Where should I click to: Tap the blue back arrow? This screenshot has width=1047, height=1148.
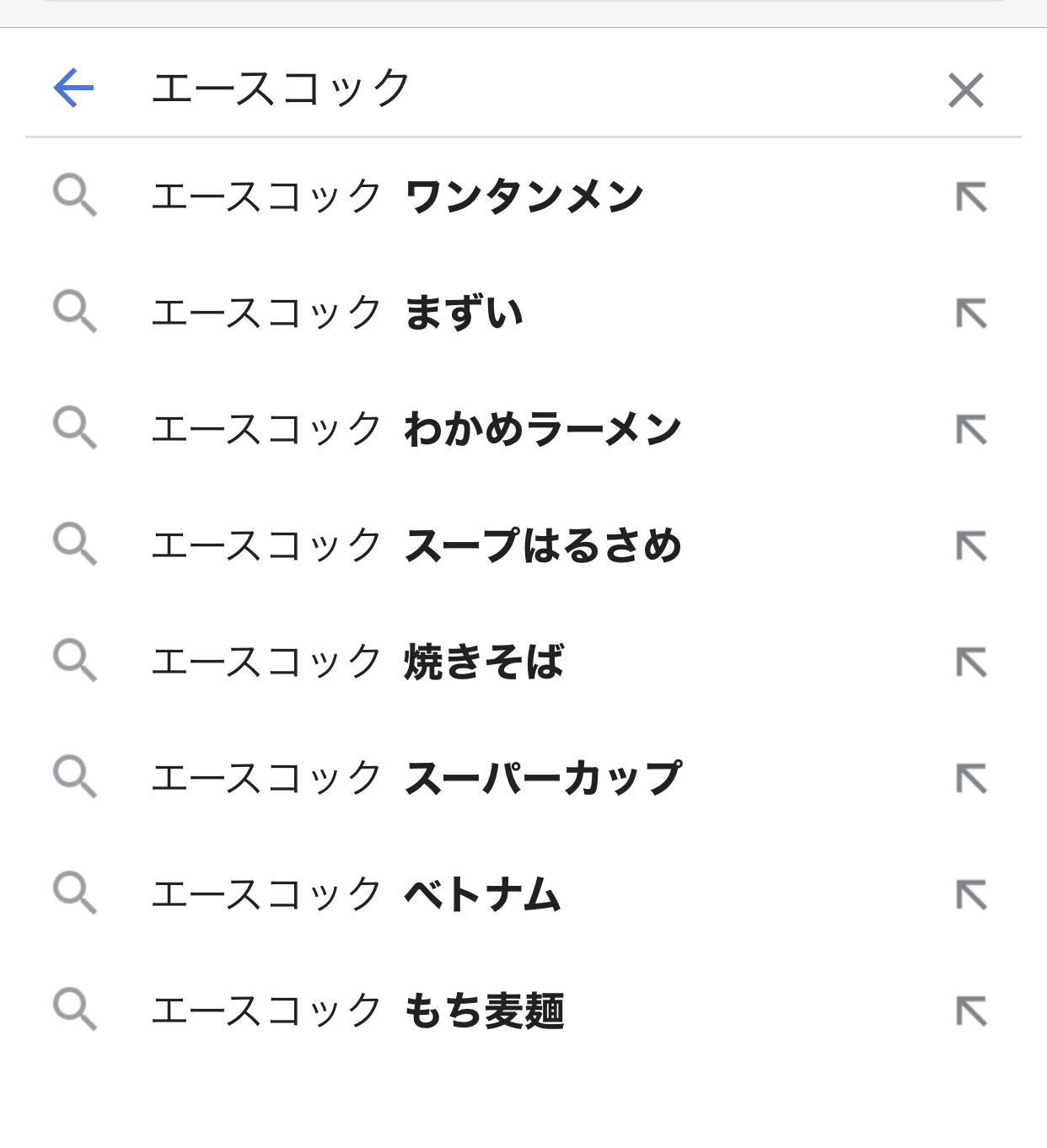(73, 88)
